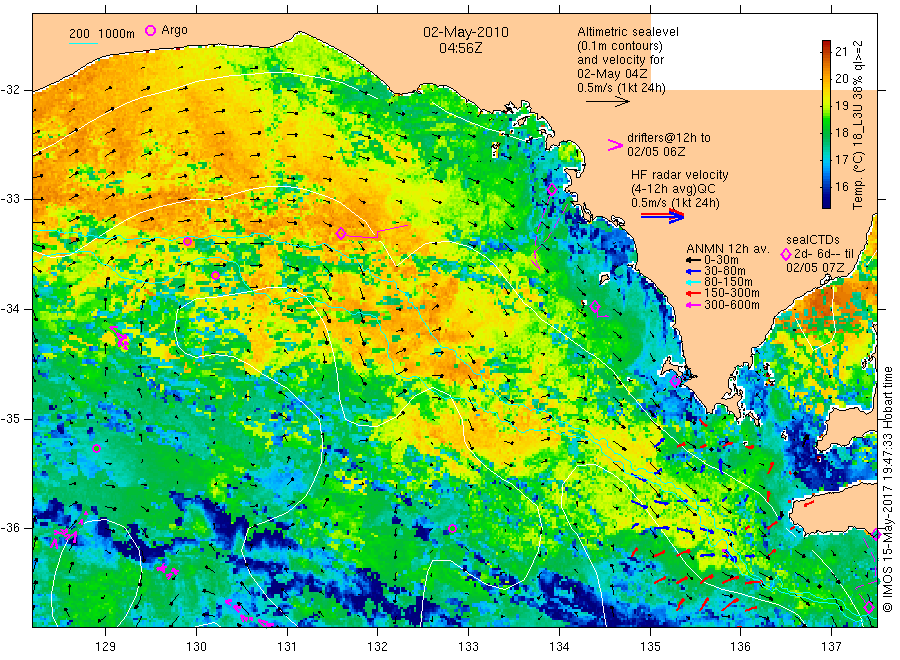Click the magenta drifters arrowhead legend symbol

[615, 145]
